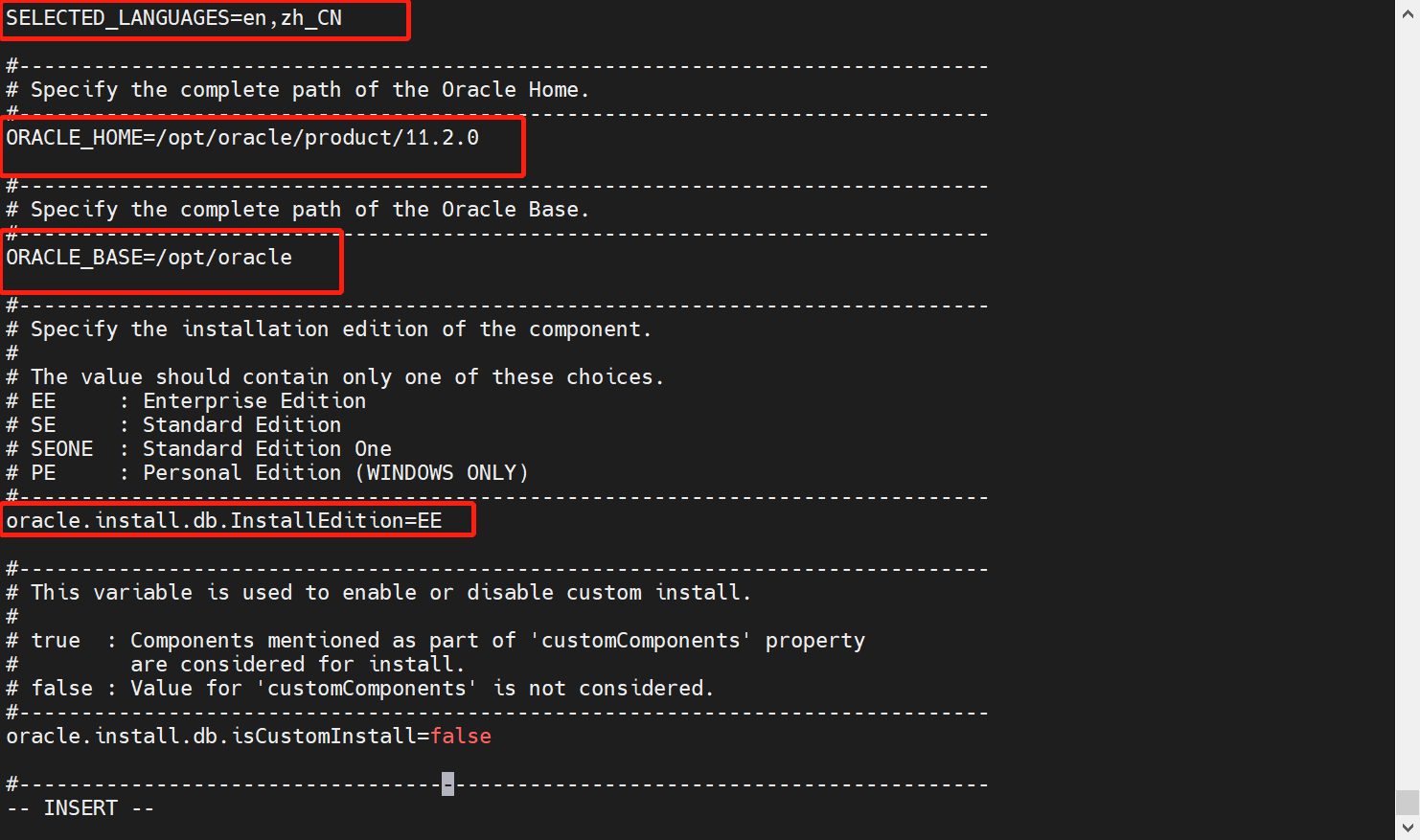Click the 'enable or disable custom install' comment

[378, 593]
